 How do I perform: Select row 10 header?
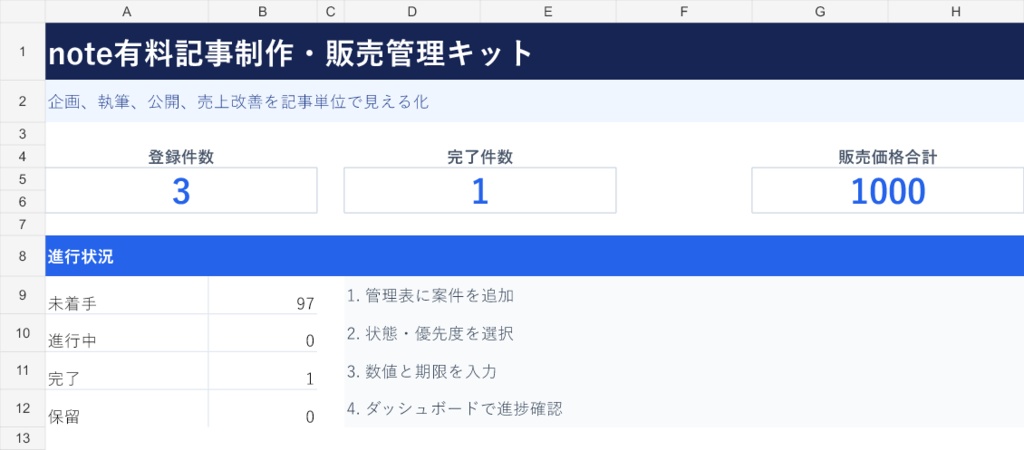tap(23, 333)
